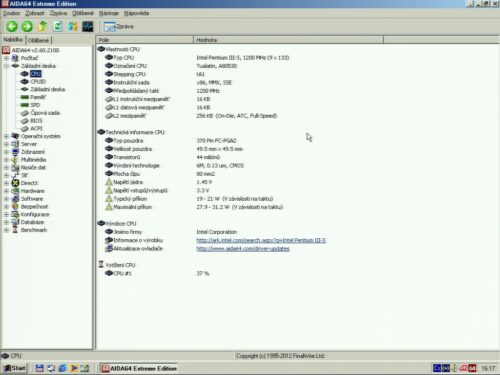Click the Bezpečnost shield icon
The image size is (500, 375).
point(15,207)
